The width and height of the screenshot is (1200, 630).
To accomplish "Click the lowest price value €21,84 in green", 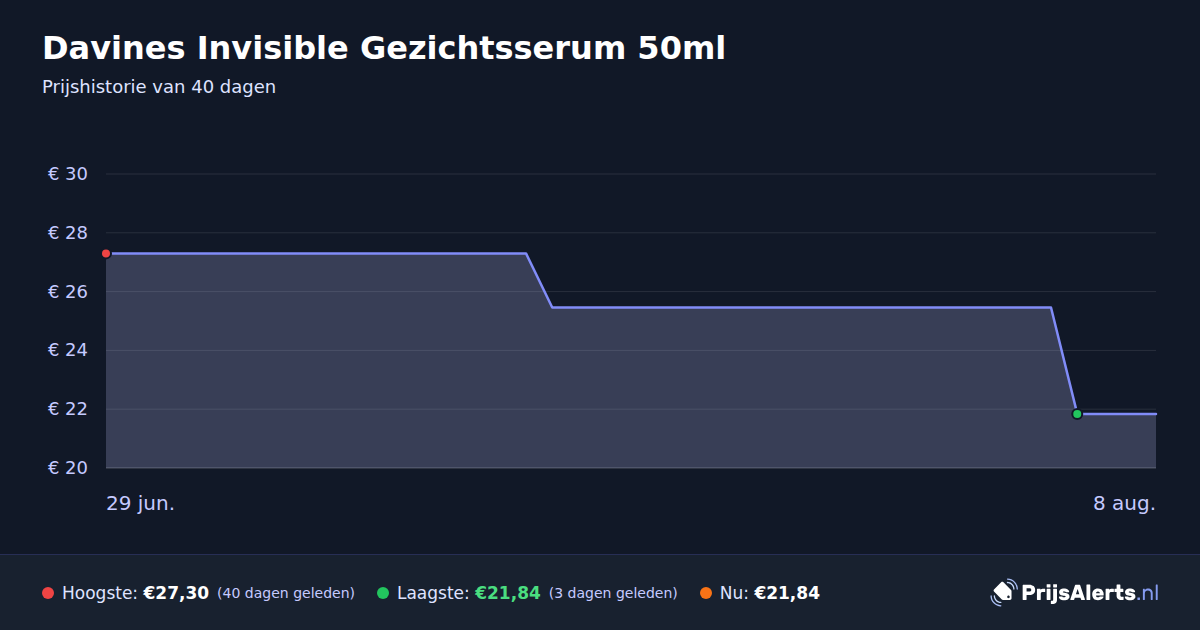I will (x=507, y=593).
